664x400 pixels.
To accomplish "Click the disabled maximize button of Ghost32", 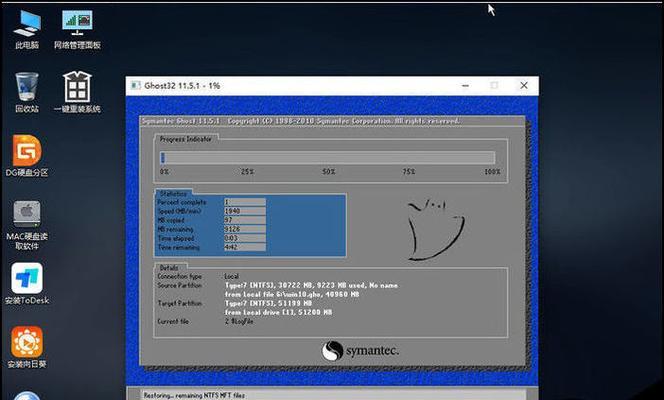I will pyautogui.click(x=494, y=86).
